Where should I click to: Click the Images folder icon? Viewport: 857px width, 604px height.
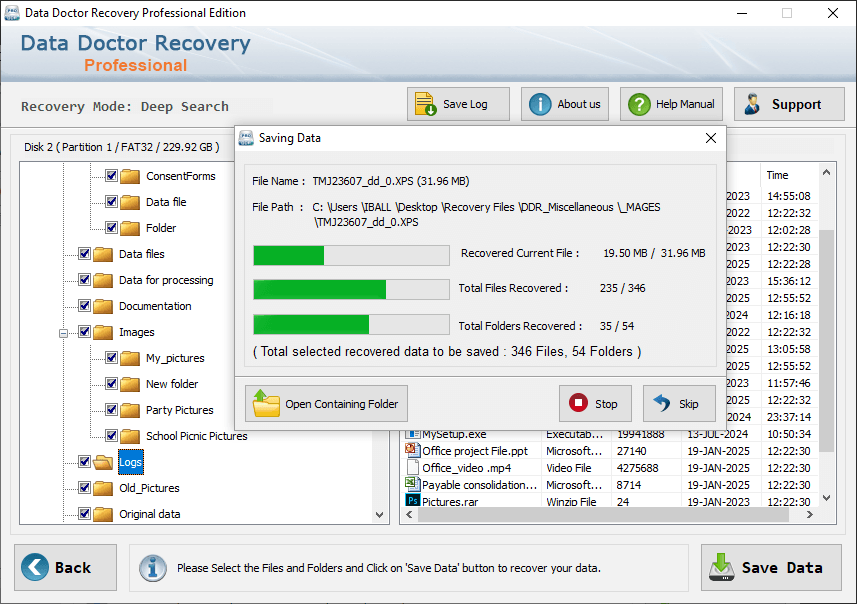(x=103, y=332)
